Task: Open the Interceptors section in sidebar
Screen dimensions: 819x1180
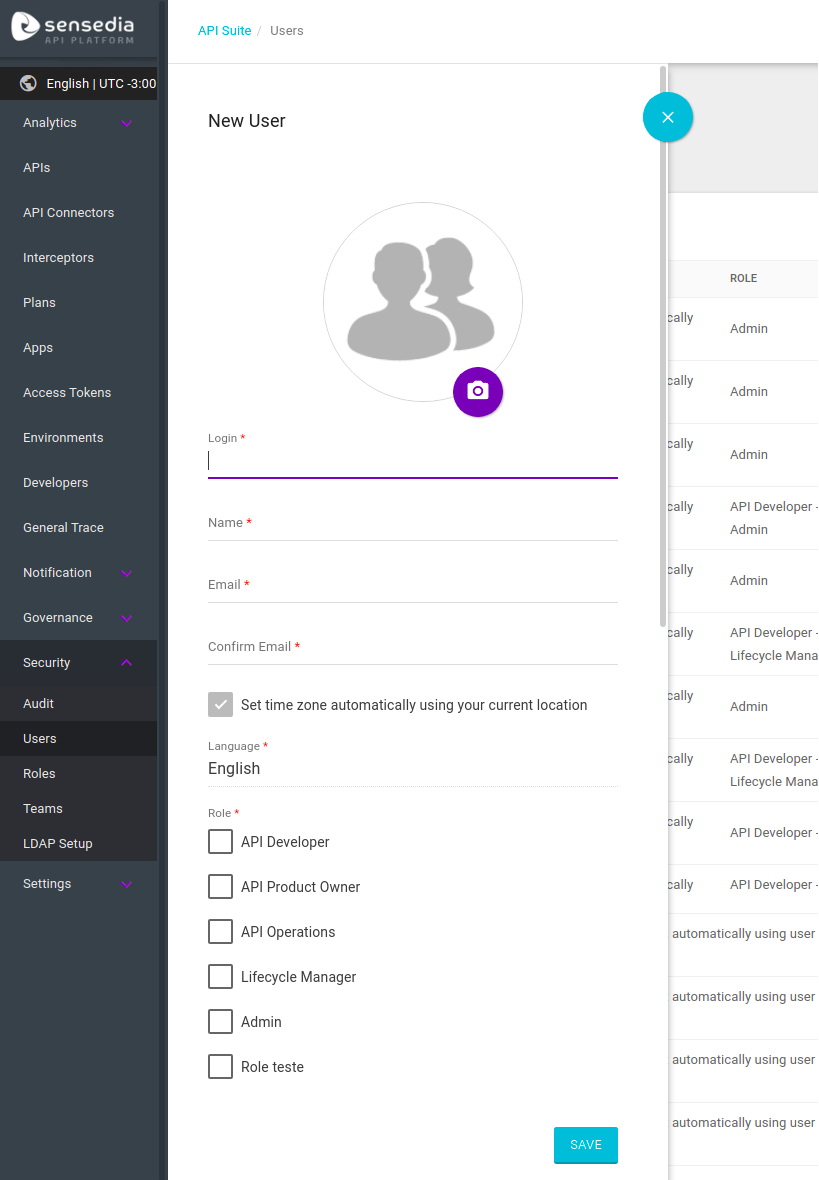Action: (59, 257)
